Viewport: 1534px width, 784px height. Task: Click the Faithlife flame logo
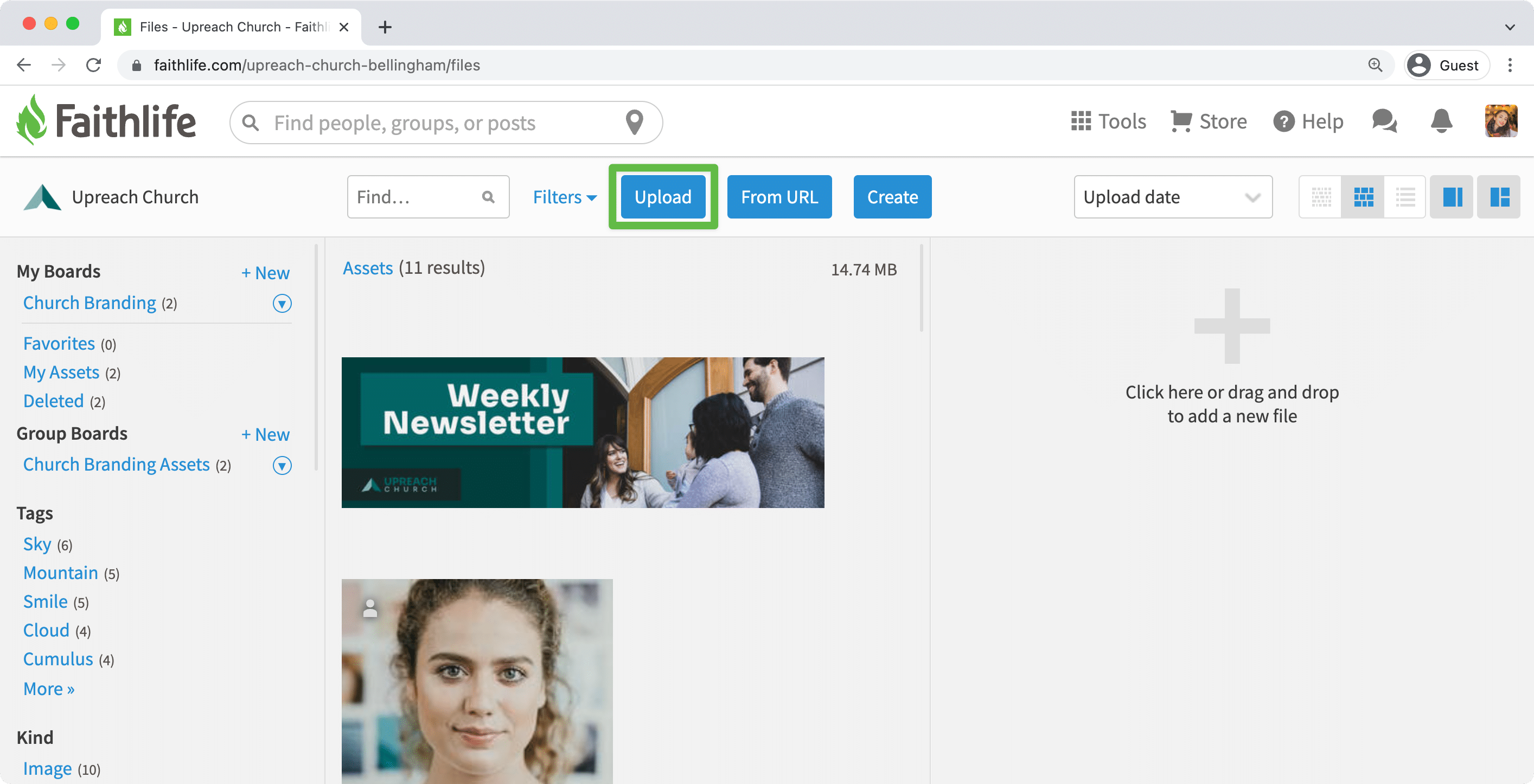coord(31,120)
